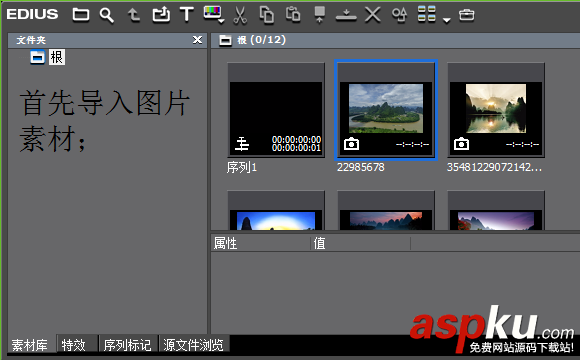Click the 根 (0/12) path header text
Image resolution: width=580 pixels, height=360 pixels.
click(261, 40)
